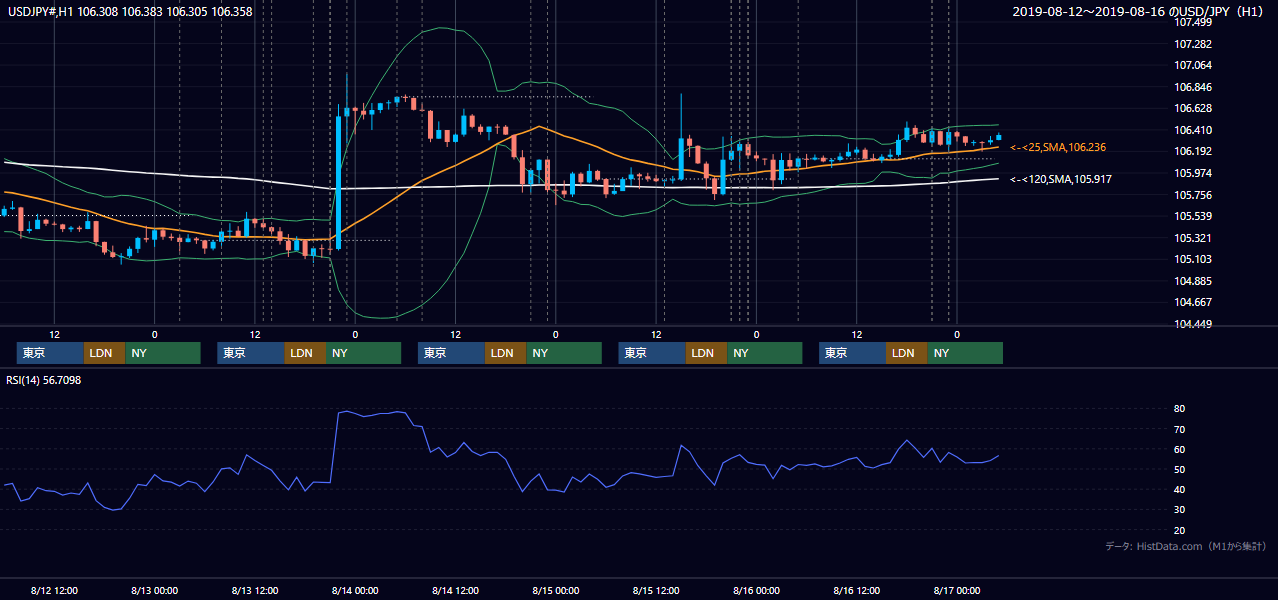Image resolution: width=1278 pixels, height=600 pixels.
Task: Select the 8/14 00:00 date label
Action: click(355, 590)
